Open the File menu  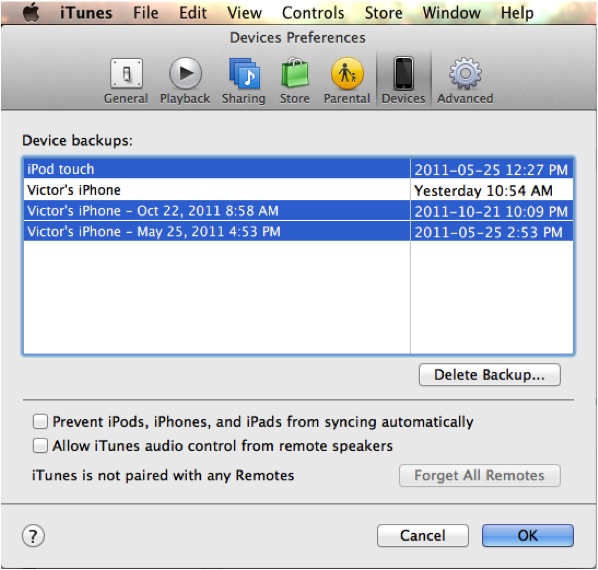pyautogui.click(x=146, y=13)
